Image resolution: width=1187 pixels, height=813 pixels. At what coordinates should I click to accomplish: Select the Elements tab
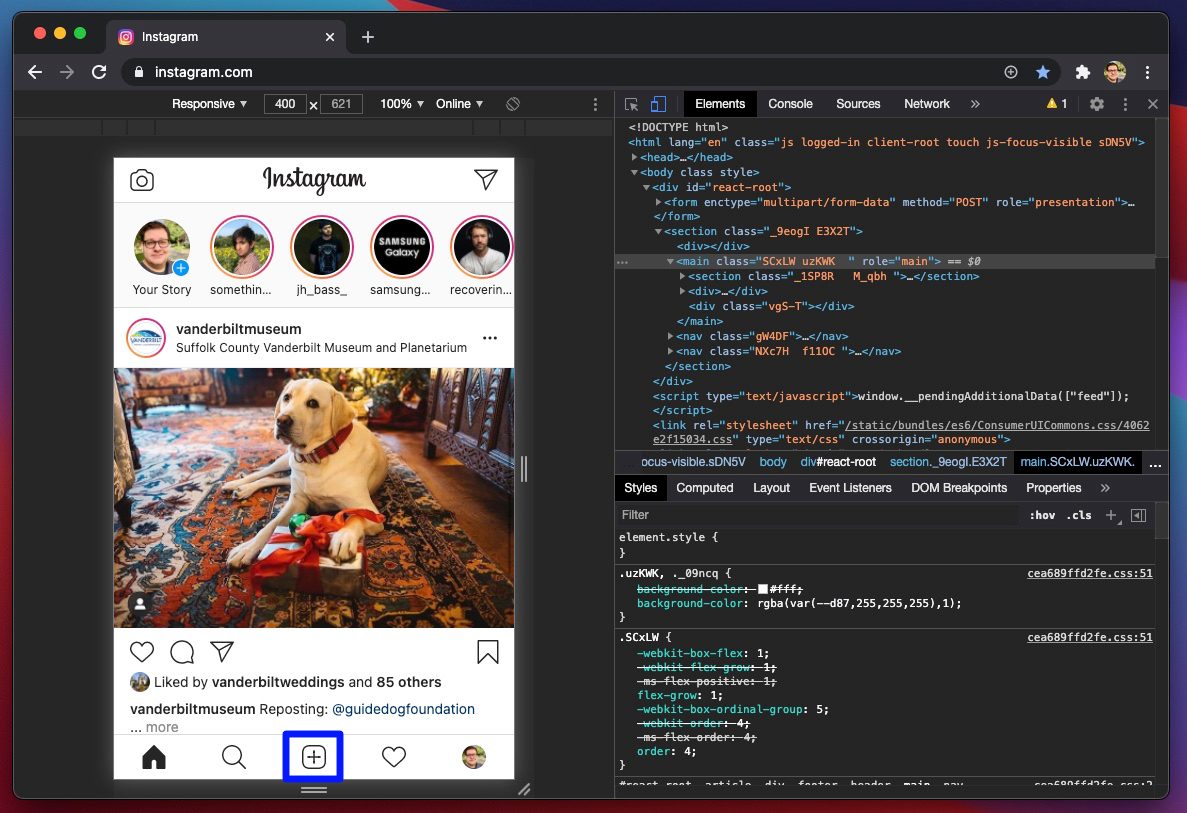tap(720, 104)
